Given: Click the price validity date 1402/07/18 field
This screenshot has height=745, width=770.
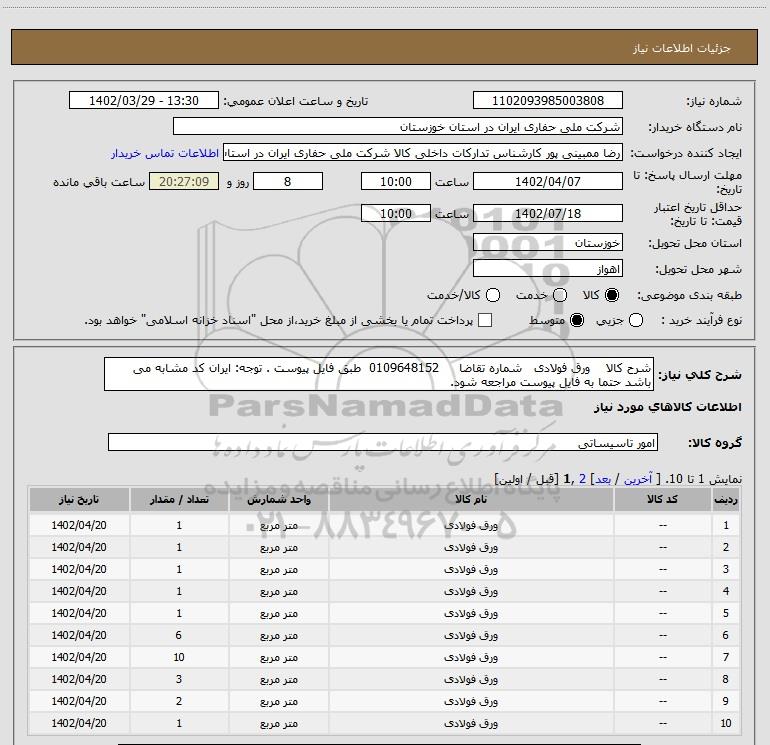Looking at the screenshot, I should point(547,213).
